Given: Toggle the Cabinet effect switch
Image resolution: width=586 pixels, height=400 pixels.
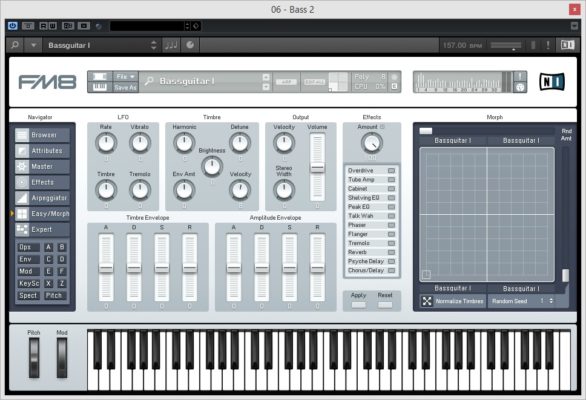Looking at the screenshot, I should [391, 189].
